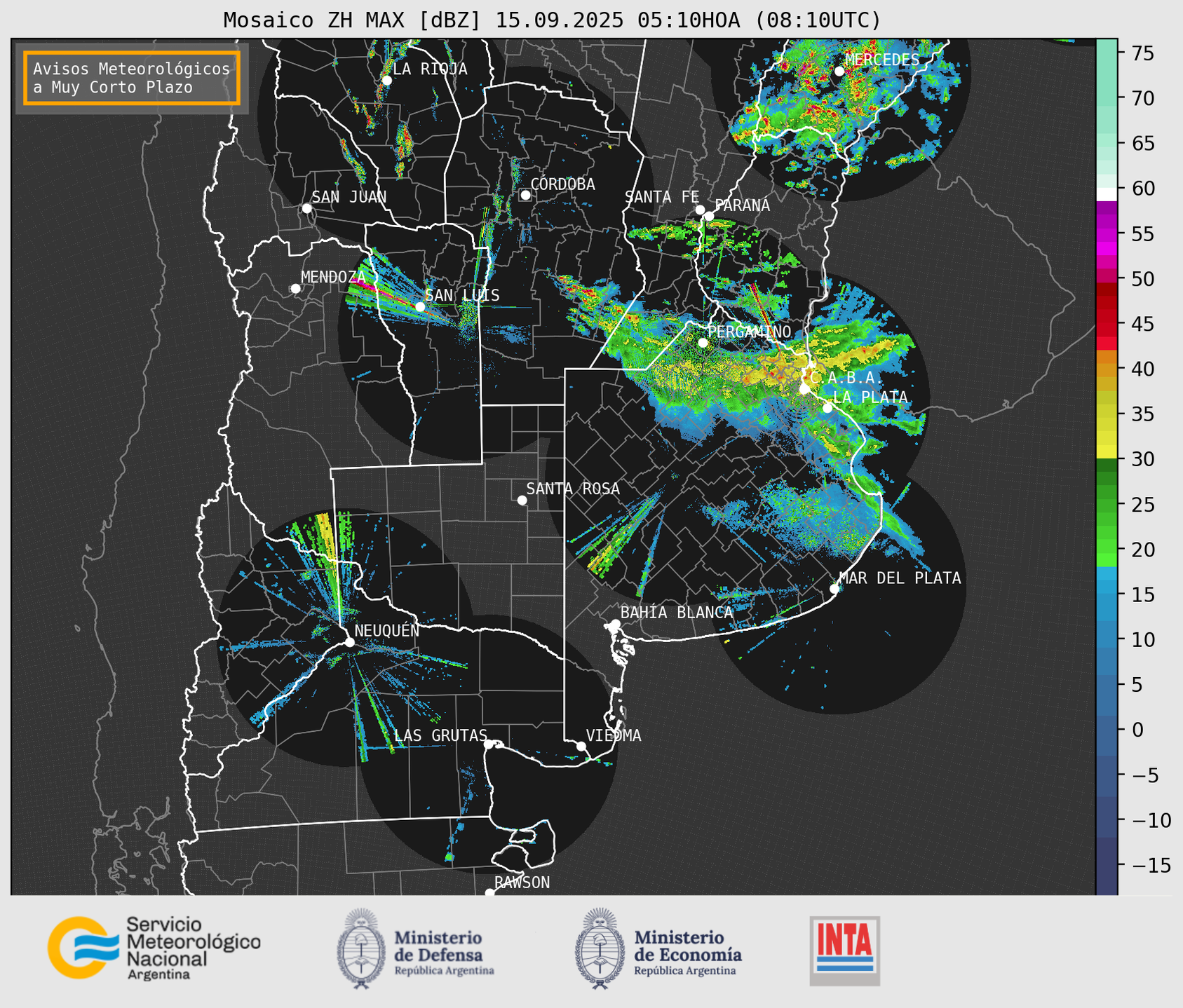The height and width of the screenshot is (1008, 1183).
Task: Select the VIEDMA city marker dot
Action: tap(581, 746)
